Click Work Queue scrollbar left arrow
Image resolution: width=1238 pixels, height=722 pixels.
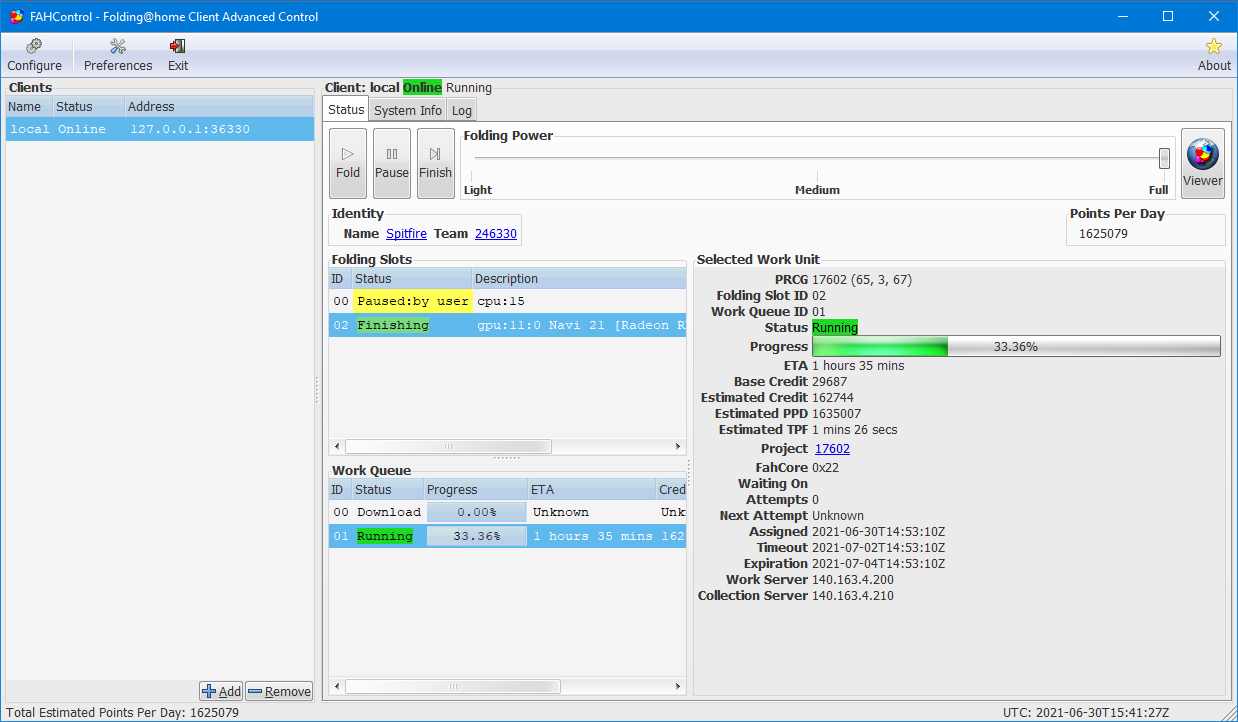(x=337, y=687)
